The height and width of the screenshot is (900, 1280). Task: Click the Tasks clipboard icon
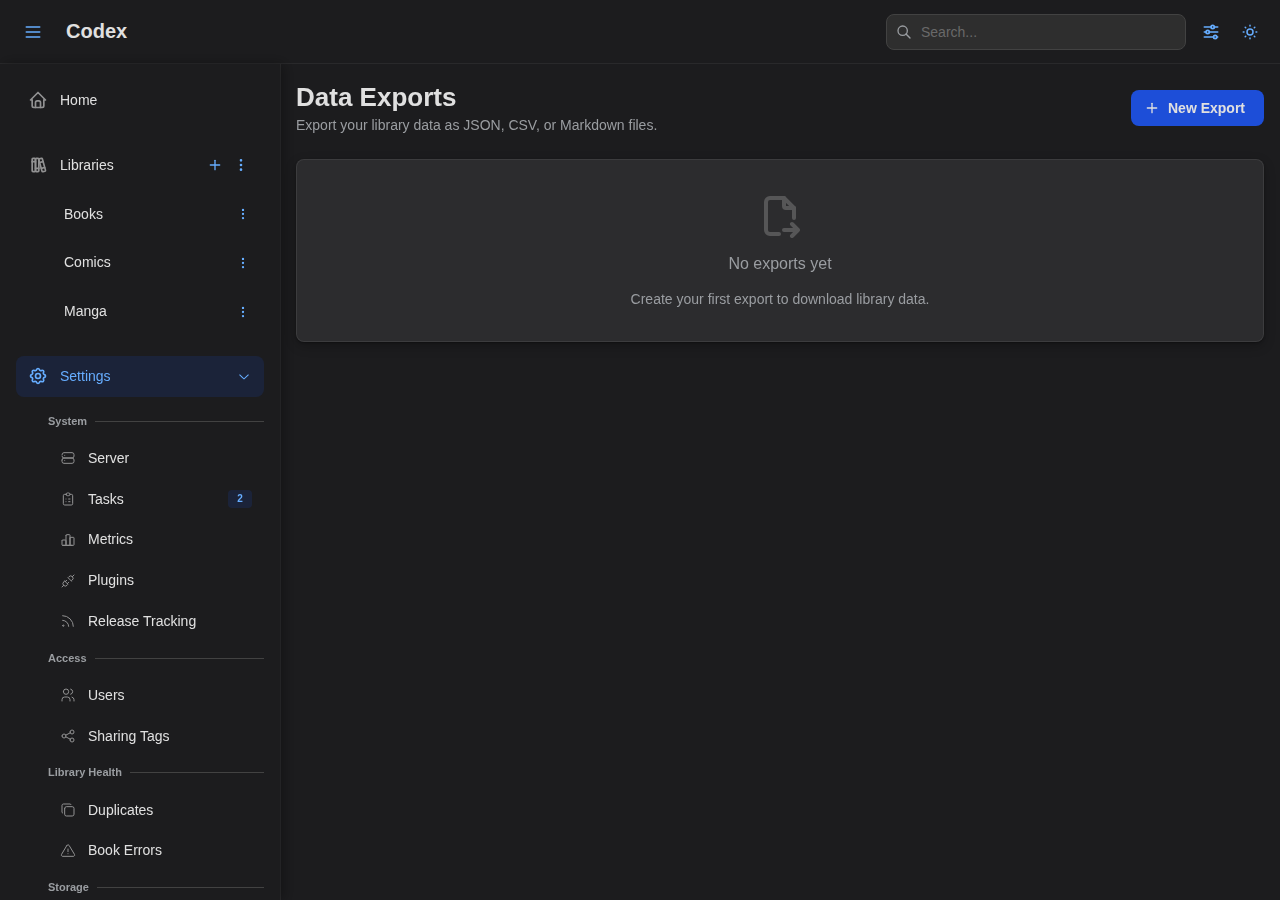pyautogui.click(x=68, y=499)
